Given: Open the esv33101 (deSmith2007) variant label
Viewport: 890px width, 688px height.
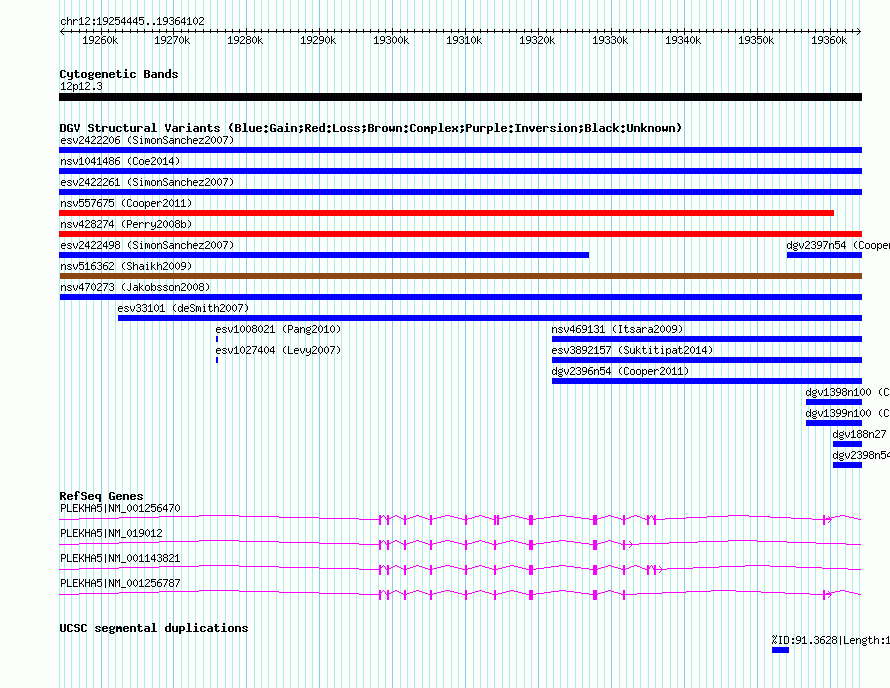Looking at the screenshot, I should (x=183, y=308).
